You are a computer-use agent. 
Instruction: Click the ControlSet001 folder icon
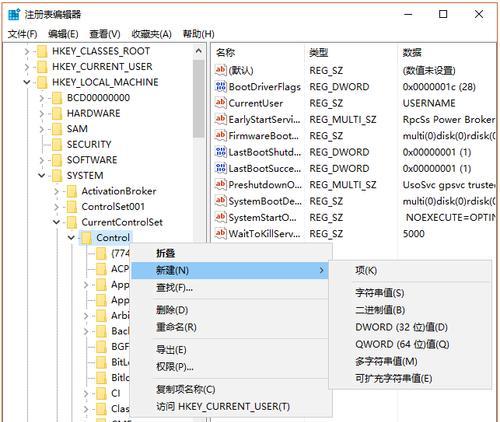tap(71, 207)
